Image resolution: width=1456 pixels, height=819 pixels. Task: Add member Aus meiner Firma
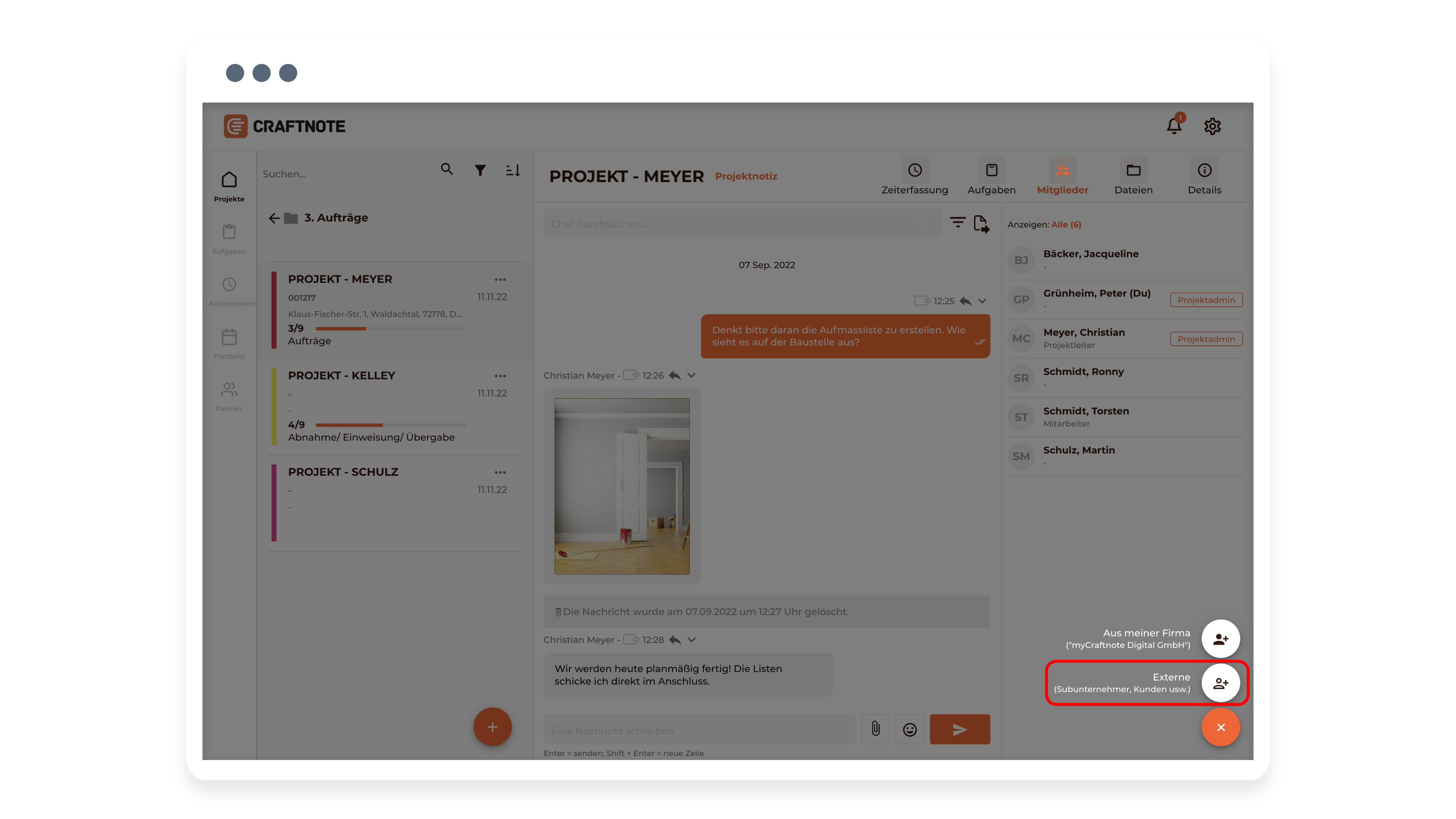coord(1221,639)
